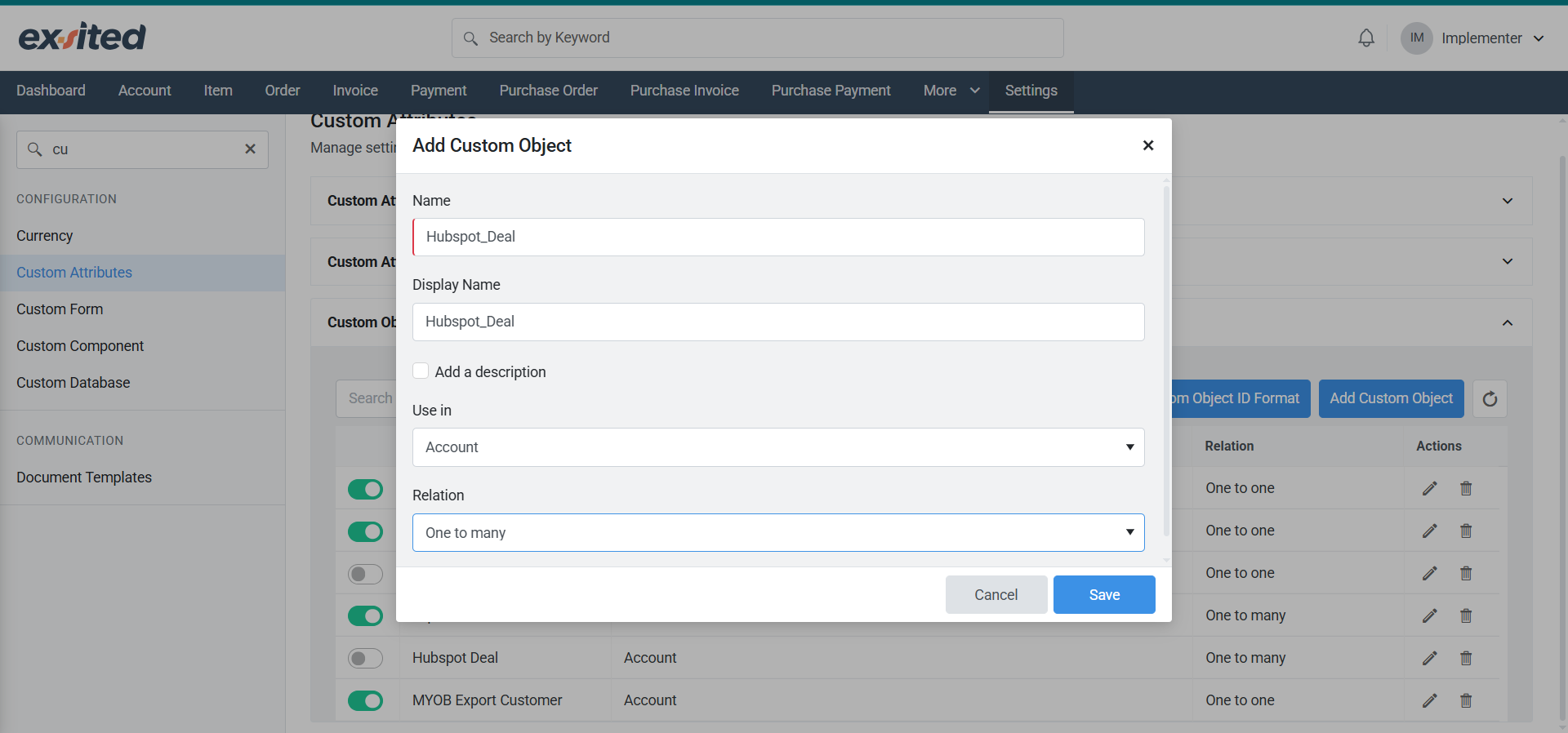Image resolution: width=1568 pixels, height=733 pixels.
Task: Open the Order tab
Action: (283, 91)
